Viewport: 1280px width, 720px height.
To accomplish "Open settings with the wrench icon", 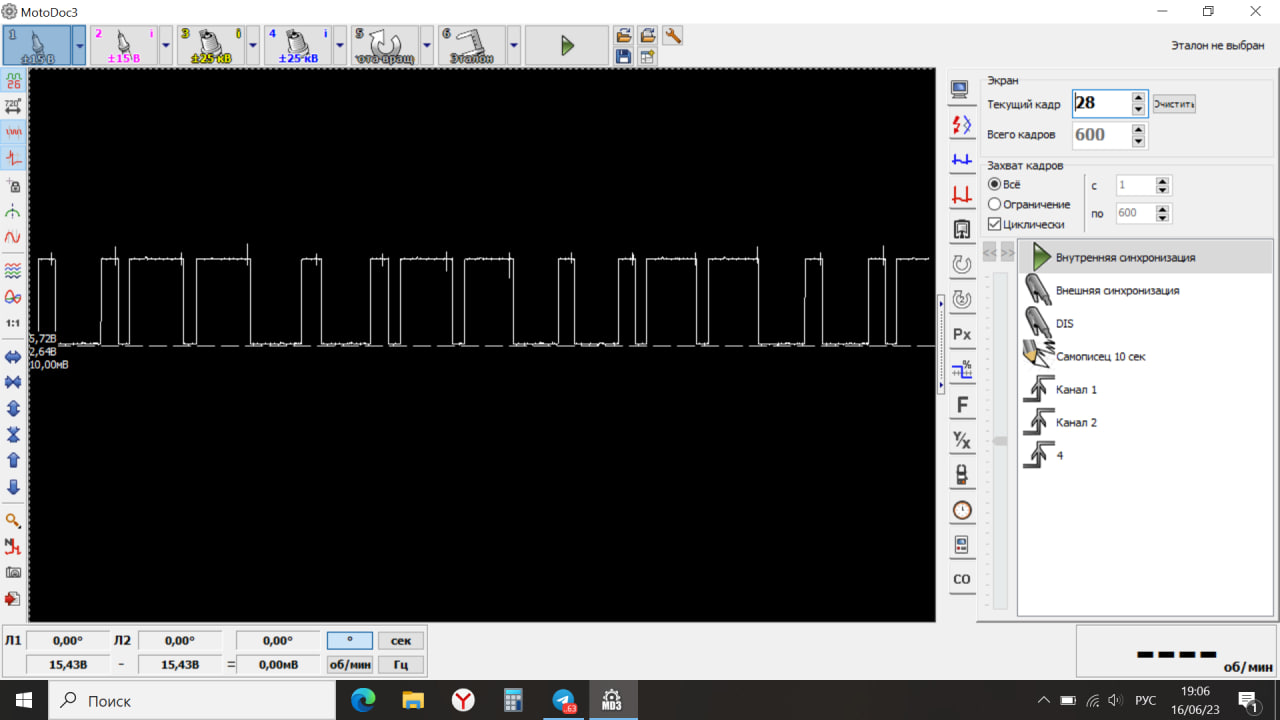I will pyautogui.click(x=673, y=36).
